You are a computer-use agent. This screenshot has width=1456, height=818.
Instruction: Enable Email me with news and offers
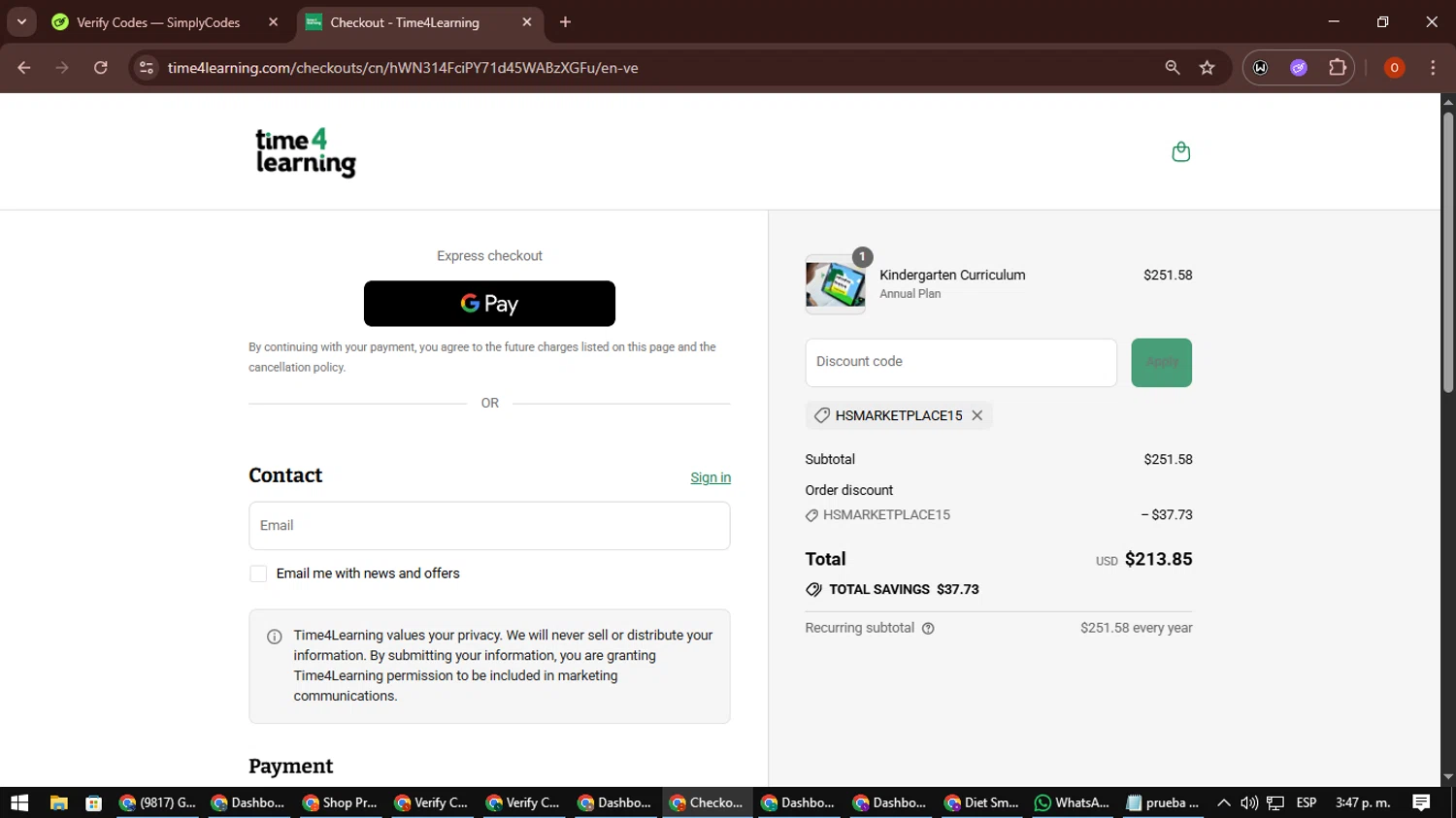click(x=258, y=573)
